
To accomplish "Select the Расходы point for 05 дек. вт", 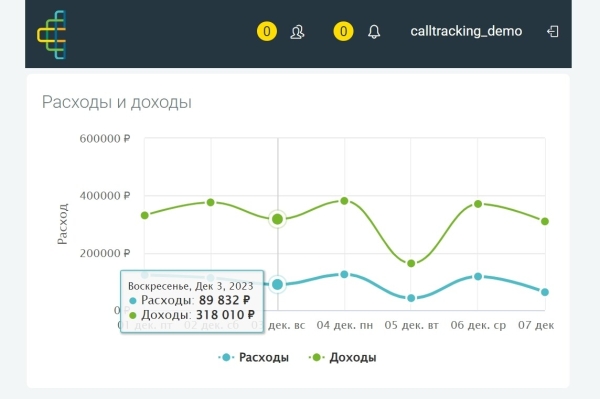I will [411, 298].
